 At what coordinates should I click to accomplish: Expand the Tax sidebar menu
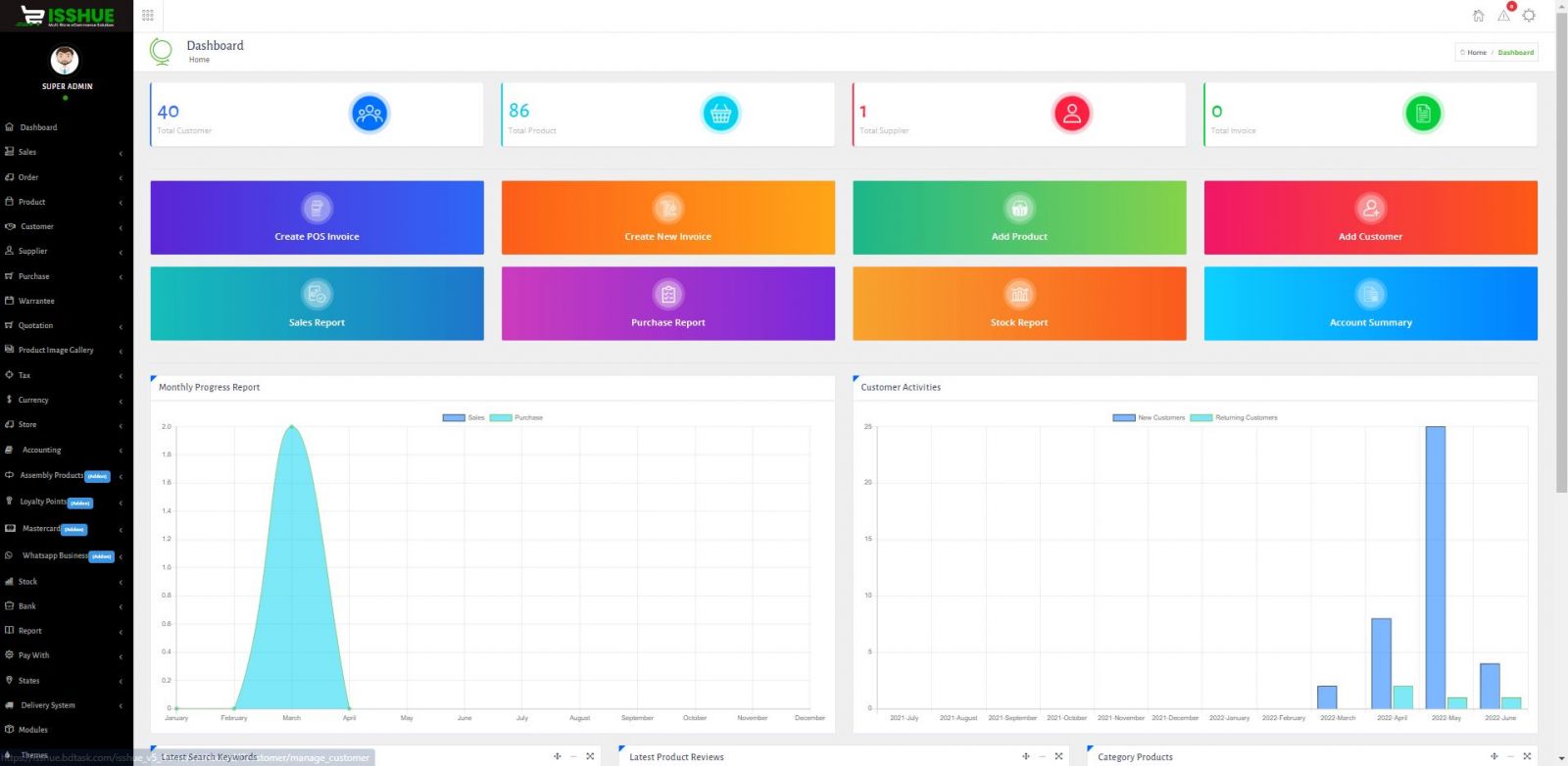coord(65,375)
